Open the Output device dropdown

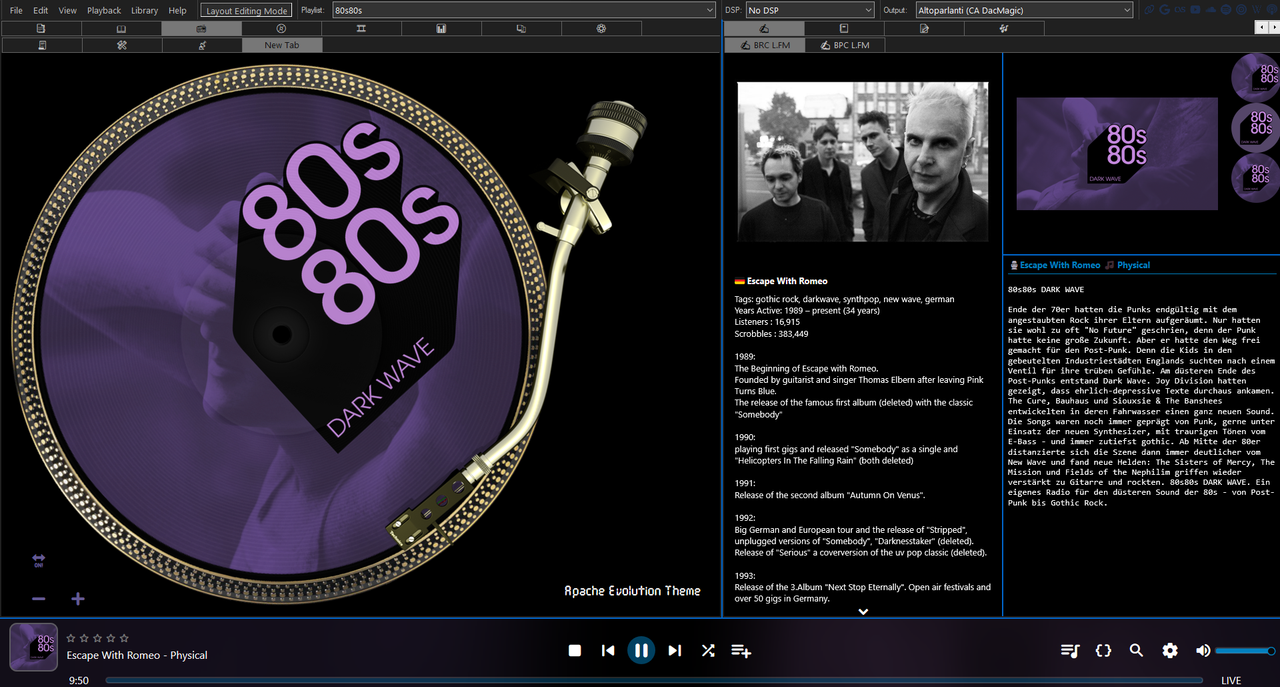(1023, 10)
